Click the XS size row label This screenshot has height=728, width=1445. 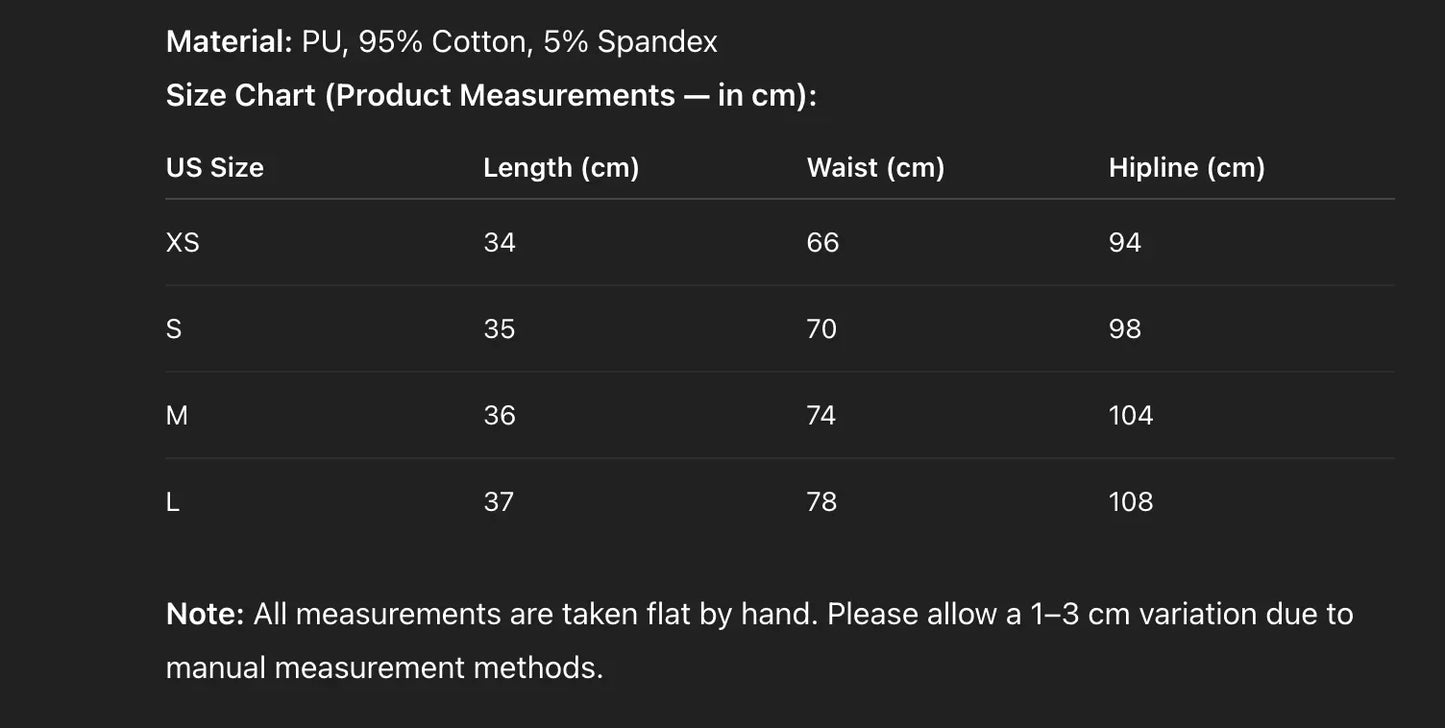(x=182, y=243)
